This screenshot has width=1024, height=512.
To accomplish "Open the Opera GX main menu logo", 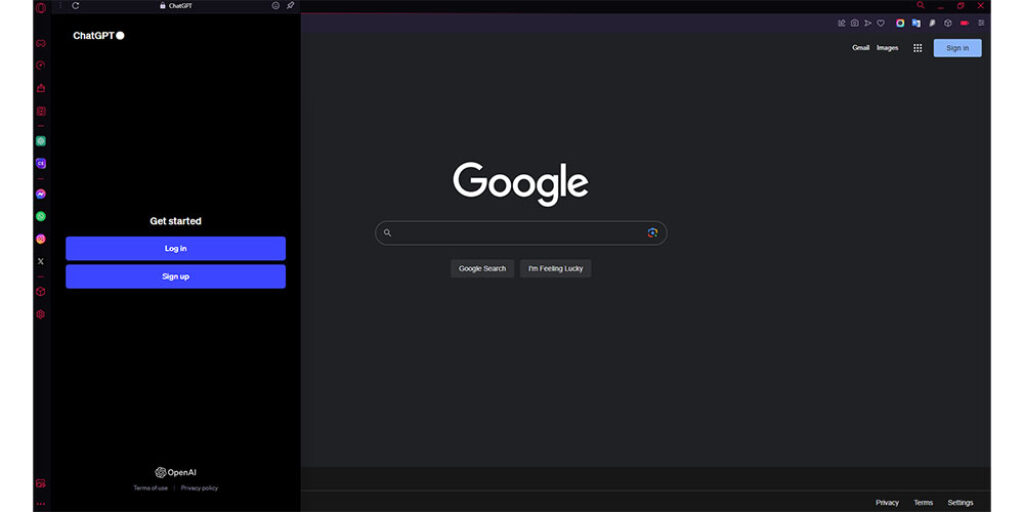I will pos(41,7).
